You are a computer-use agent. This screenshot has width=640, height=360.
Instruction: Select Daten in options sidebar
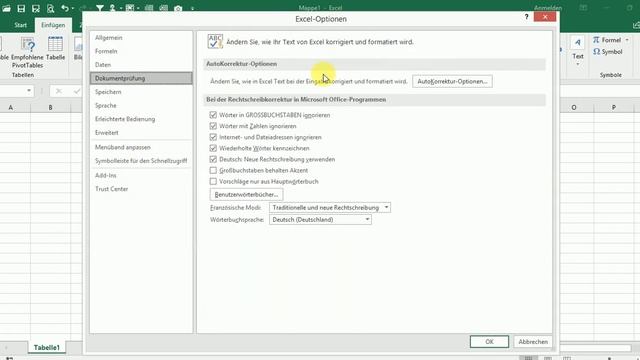(141, 64)
